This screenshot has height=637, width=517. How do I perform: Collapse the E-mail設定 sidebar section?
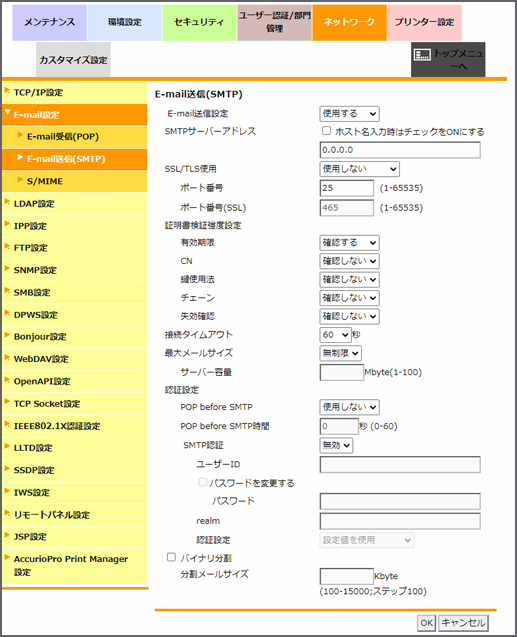pos(75,115)
